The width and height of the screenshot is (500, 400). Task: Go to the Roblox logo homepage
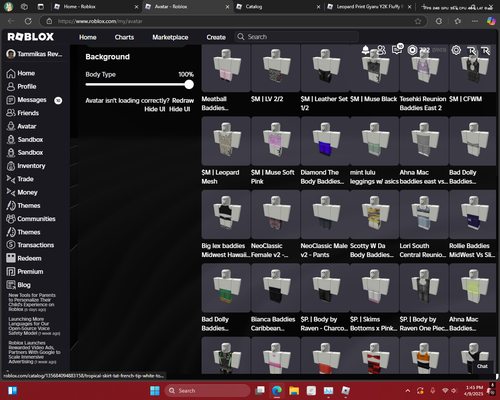[x=31, y=37]
